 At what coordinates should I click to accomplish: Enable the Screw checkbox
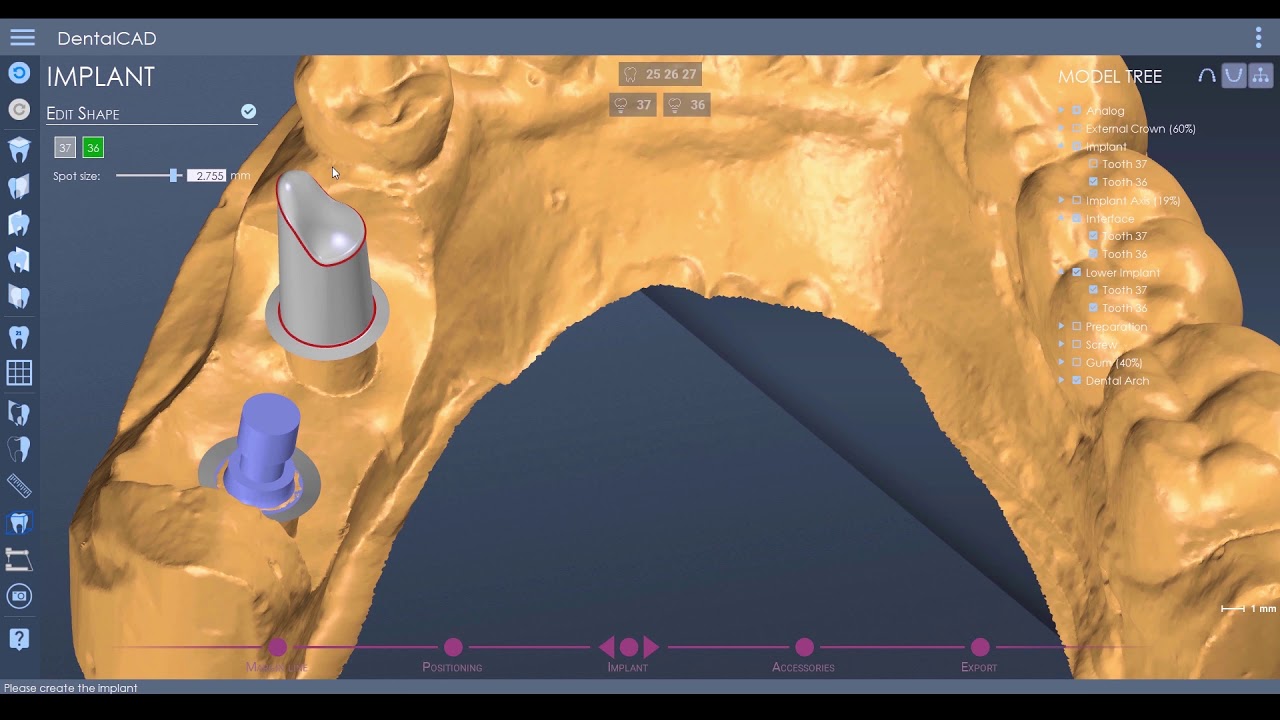coord(1077,345)
